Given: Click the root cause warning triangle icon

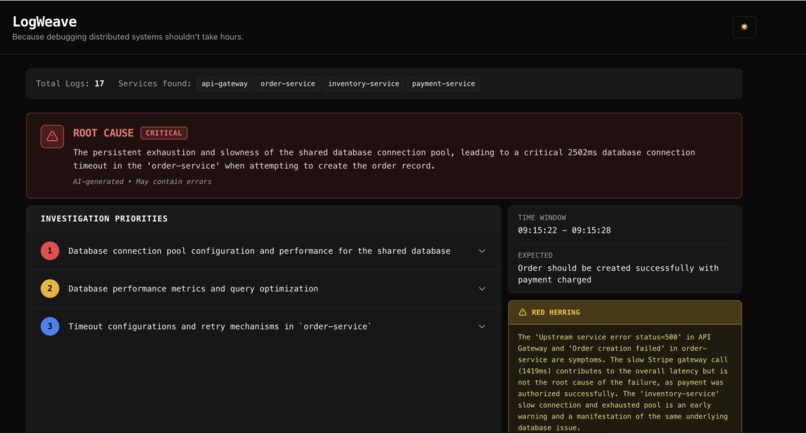Looking at the screenshot, I should (x=52, y=136).
